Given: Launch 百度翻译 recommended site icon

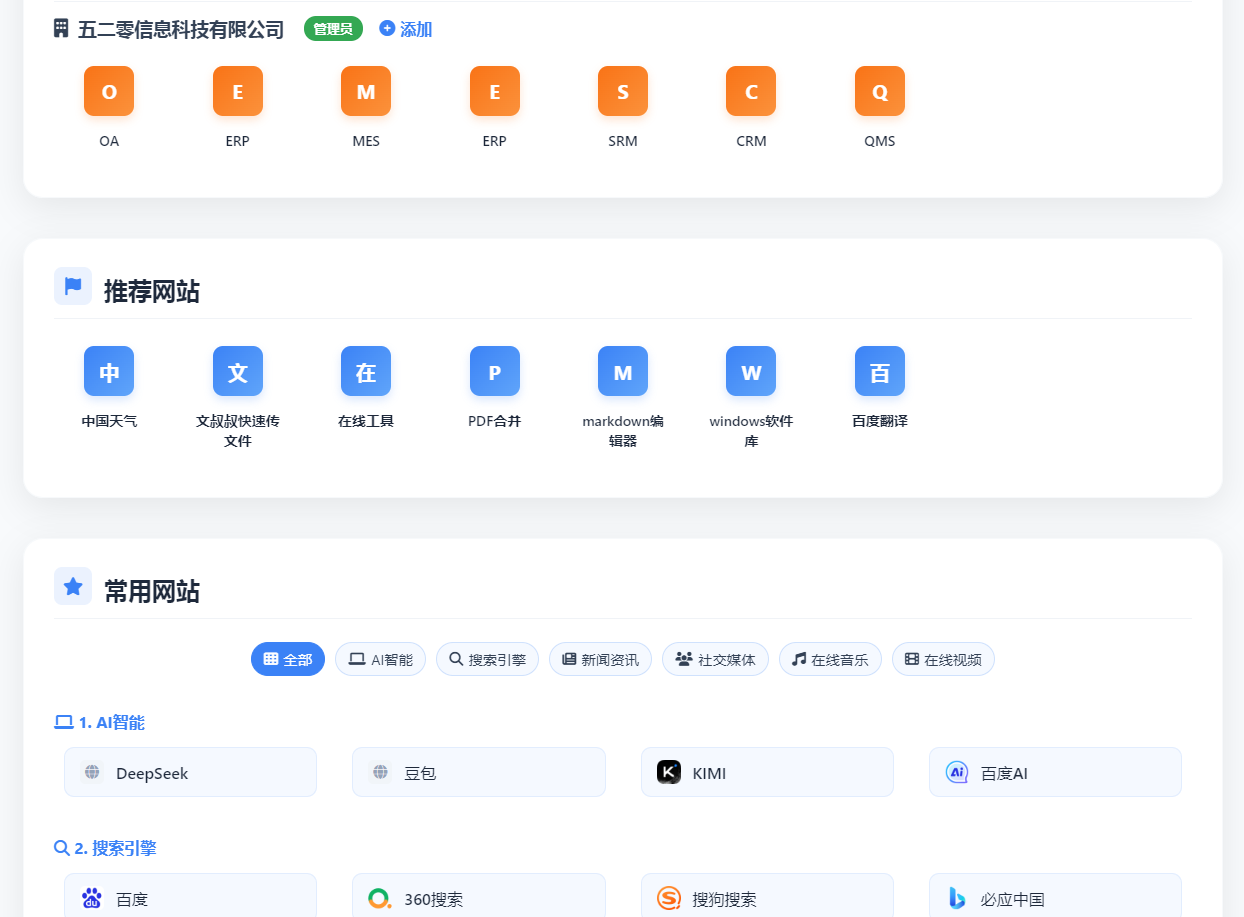Looking at the screenshot, I should pyautogui.click(x=879, y=372).
